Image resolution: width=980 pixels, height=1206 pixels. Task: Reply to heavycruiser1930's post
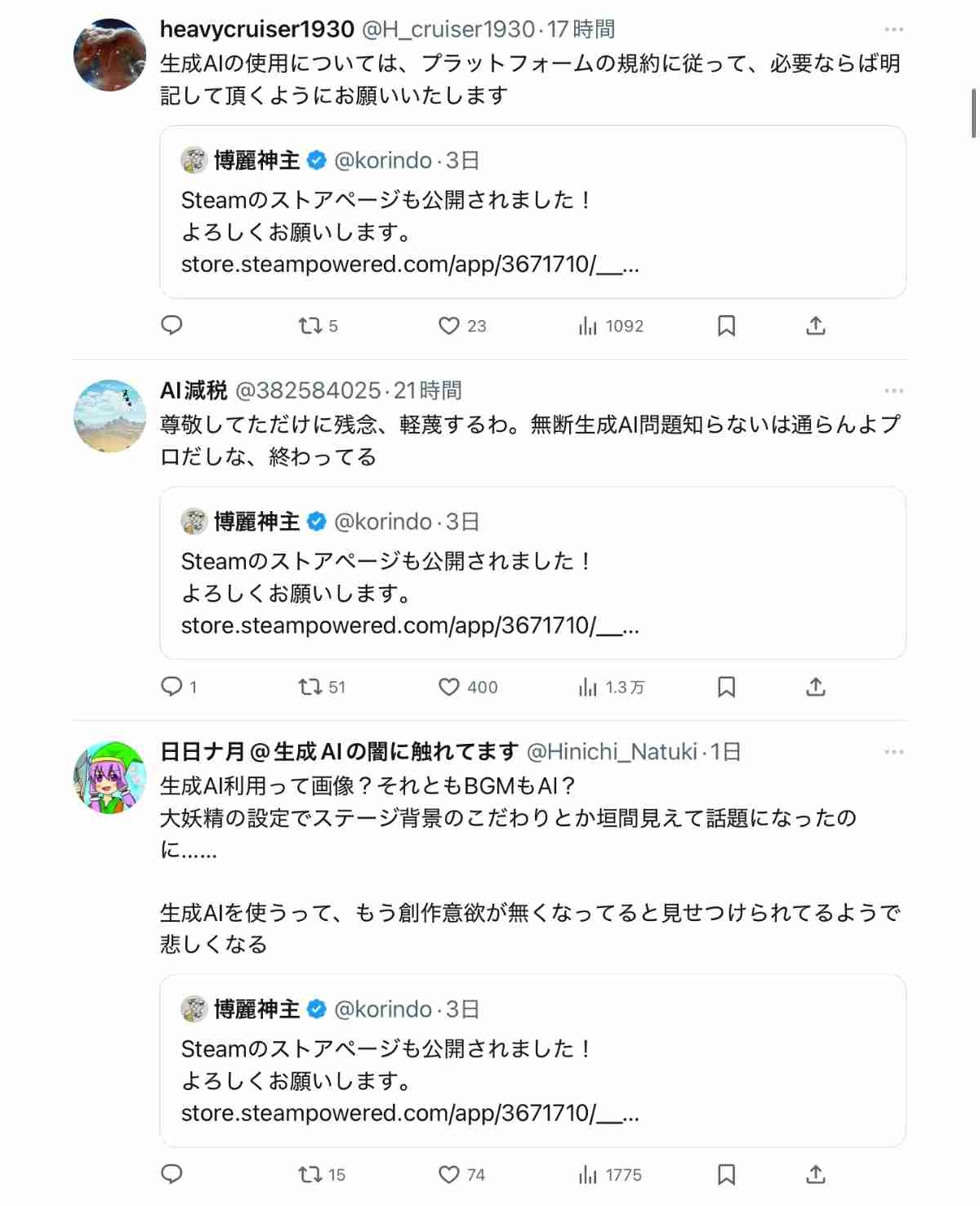coord(171,326)
